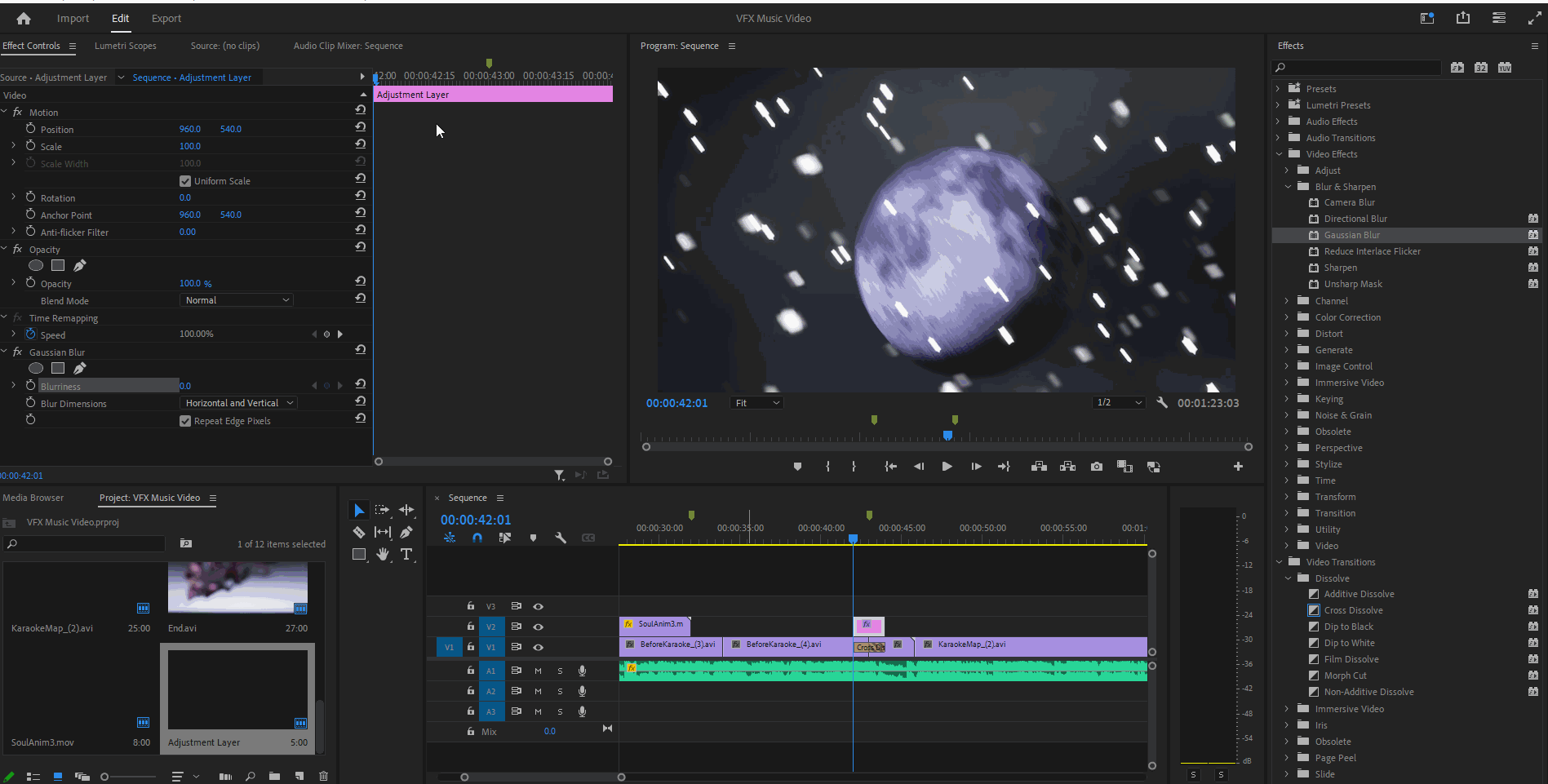1548x784 pixels.
Task: Select the Razor tool in the tools panel
Action: coord(358,532)
